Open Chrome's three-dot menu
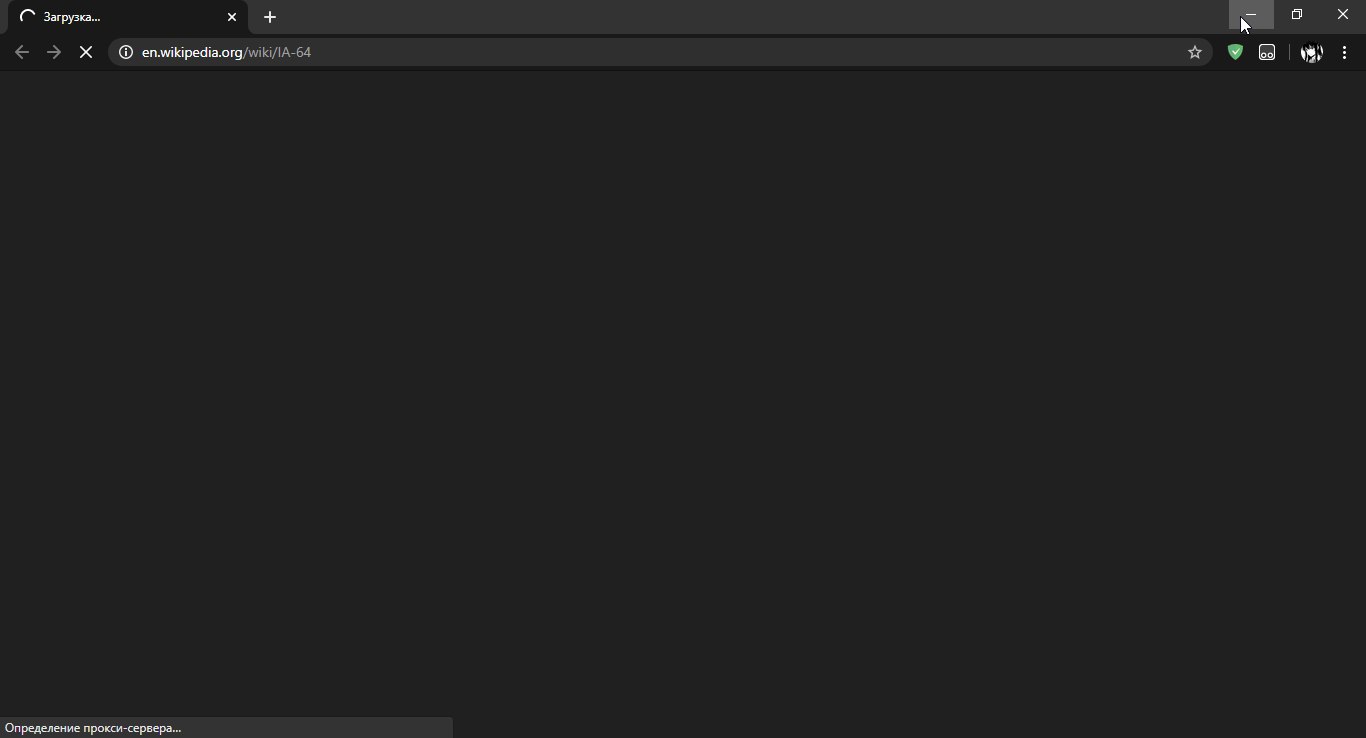 point(1344,52)
